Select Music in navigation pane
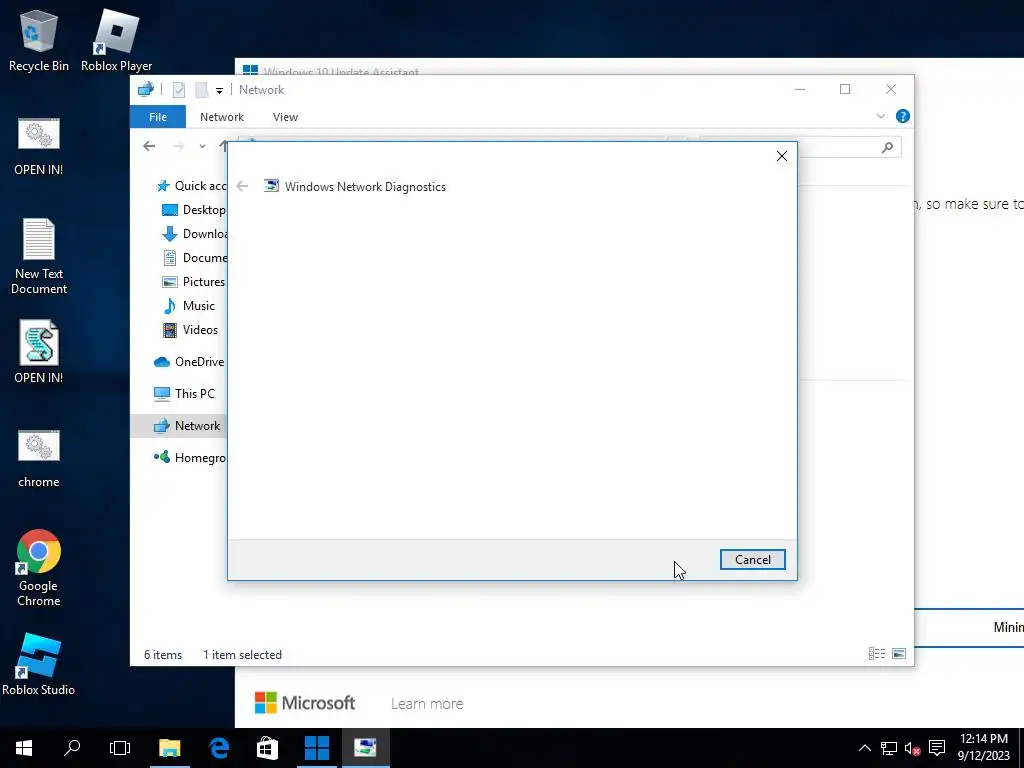1024x768 pixels. tap(188, 306)
